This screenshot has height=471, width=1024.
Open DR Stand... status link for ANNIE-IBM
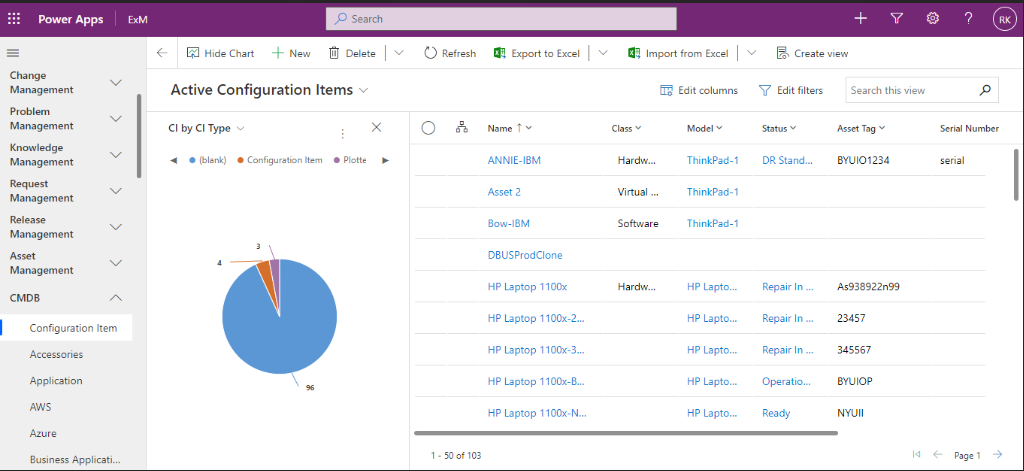tap(788, 160)
